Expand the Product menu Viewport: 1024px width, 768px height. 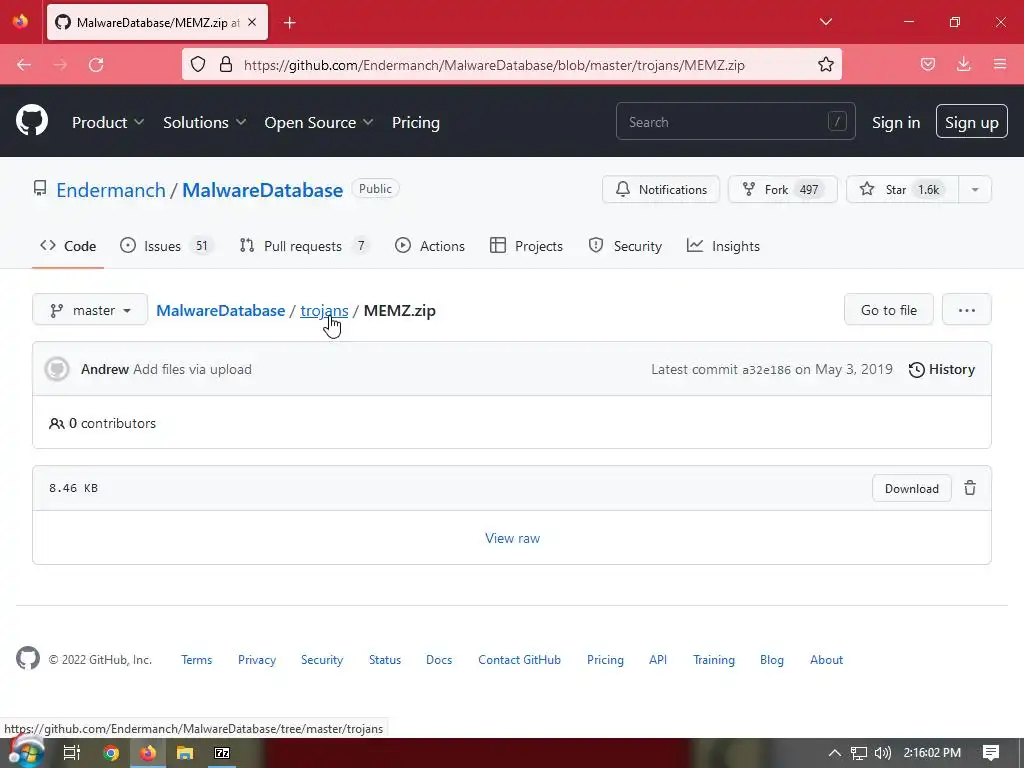(108, 122)
